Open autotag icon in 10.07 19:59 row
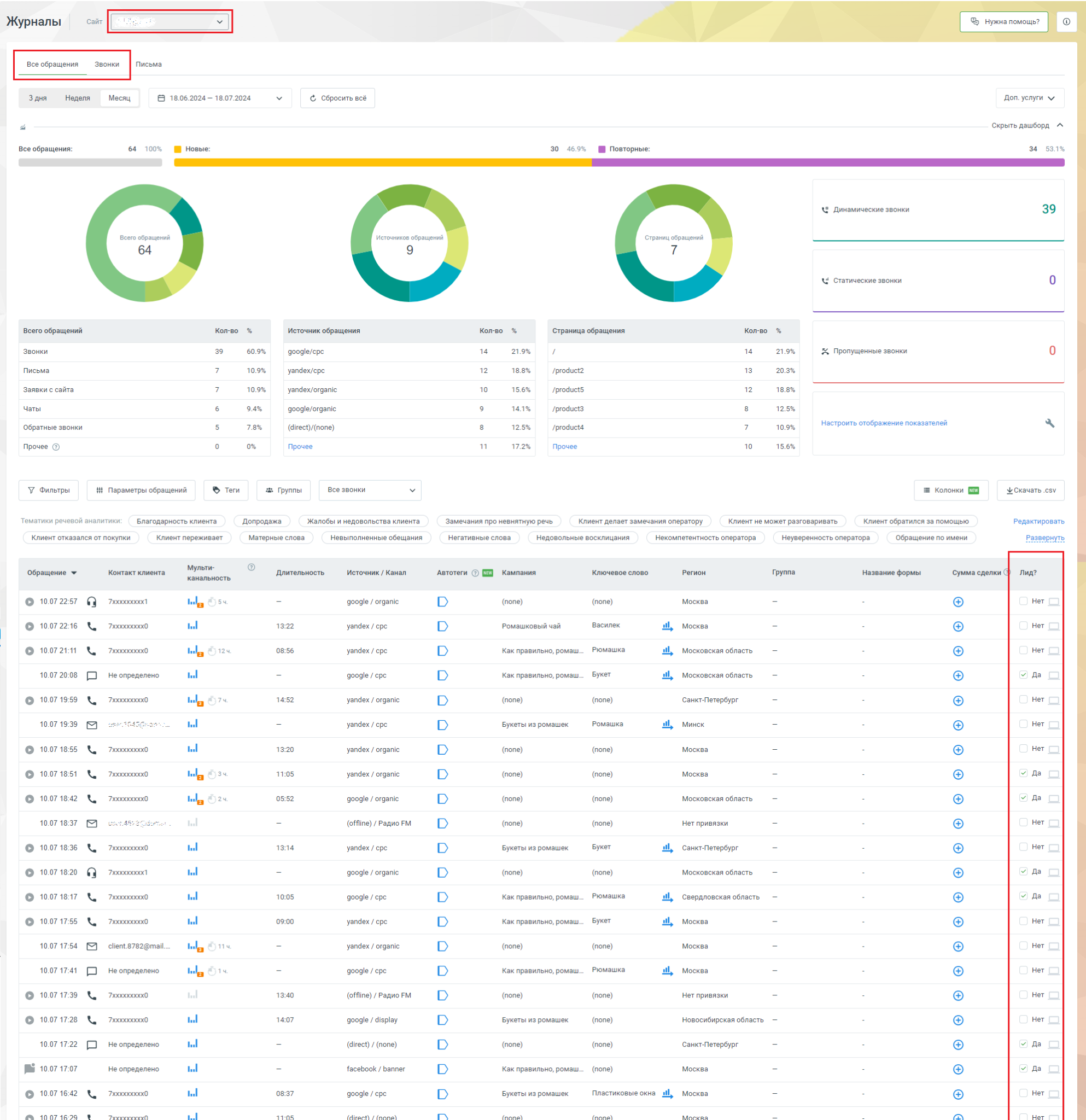The image size is (1086, 1120). [442, 700]
